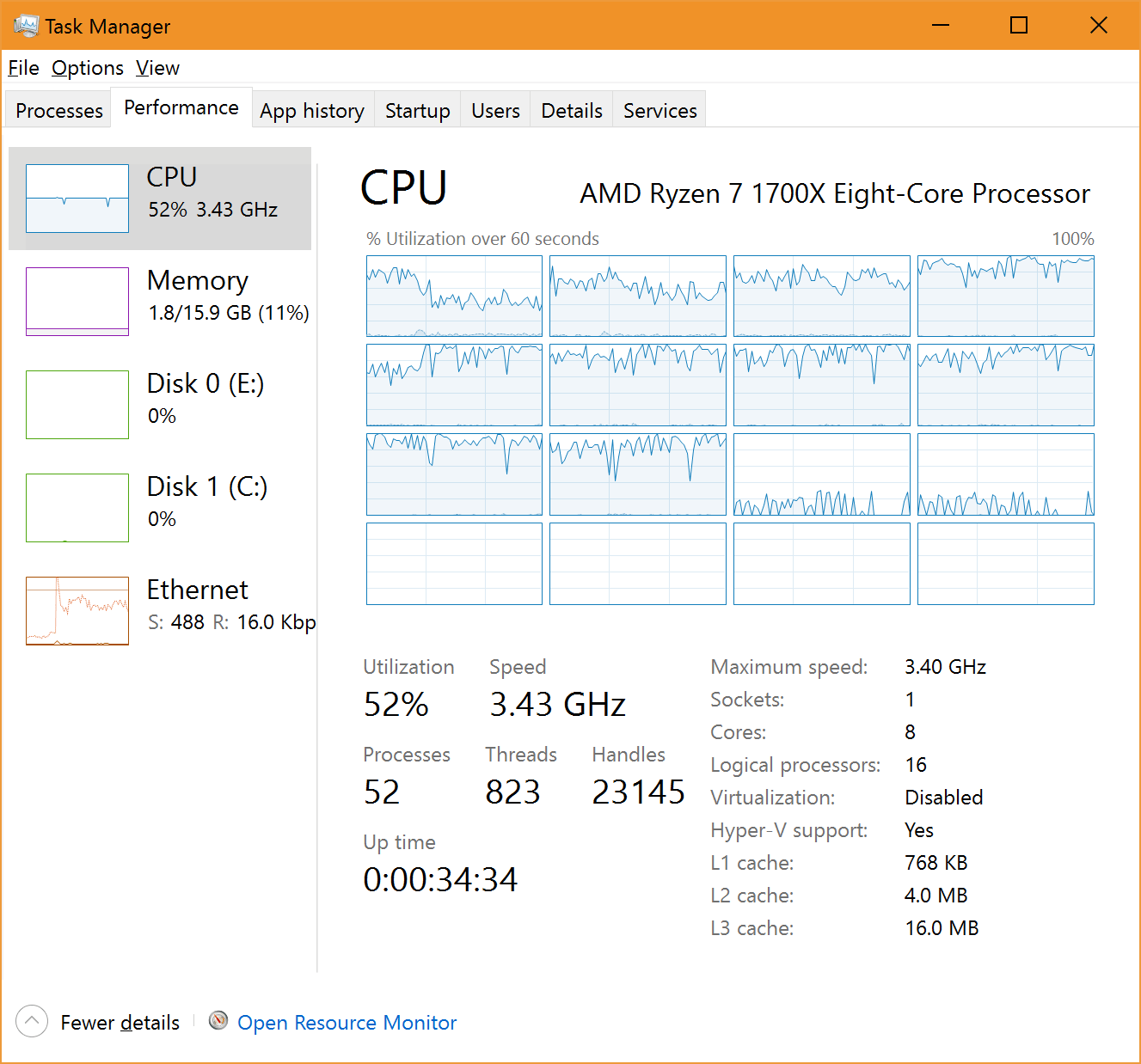Click the L1 cache 768 KB value
This screenshot has height=1064, width=1141.
click(936, 863)
